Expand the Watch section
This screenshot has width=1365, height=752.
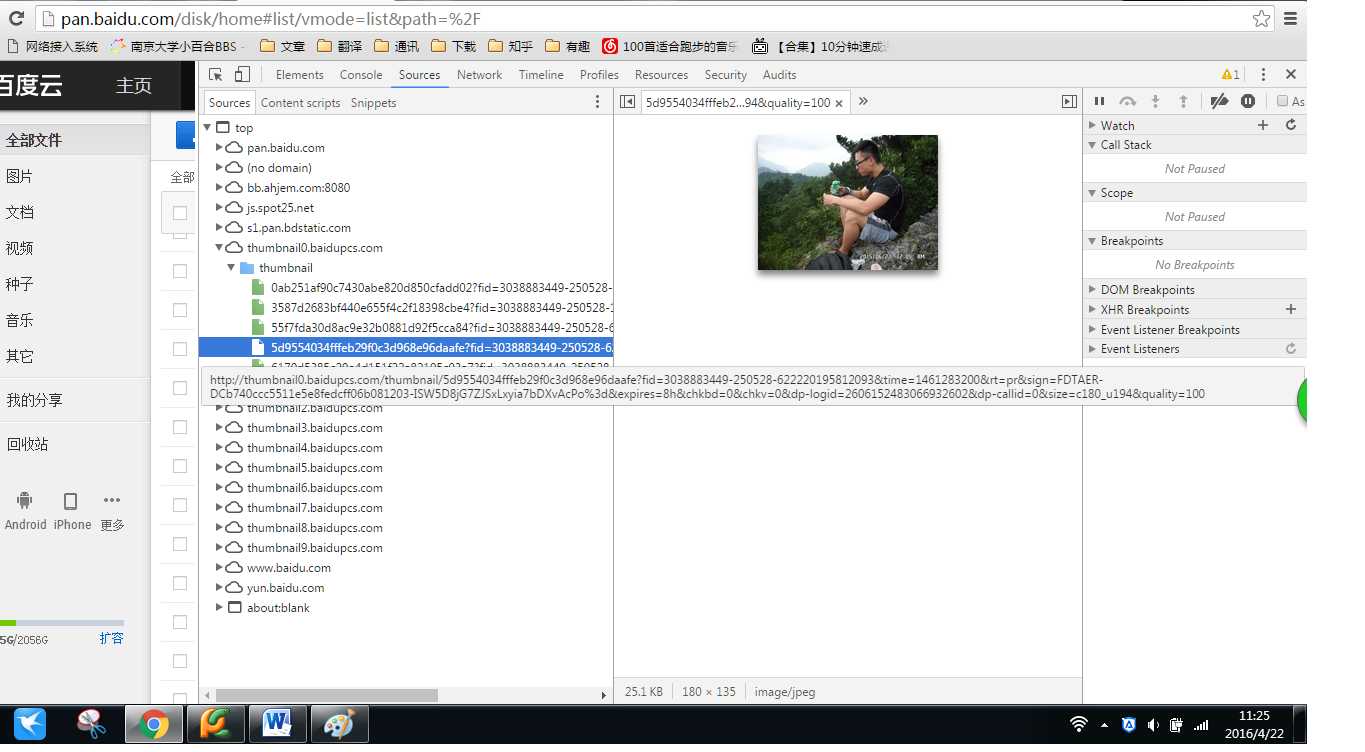pyautogui.click(x=1092, y=125)
